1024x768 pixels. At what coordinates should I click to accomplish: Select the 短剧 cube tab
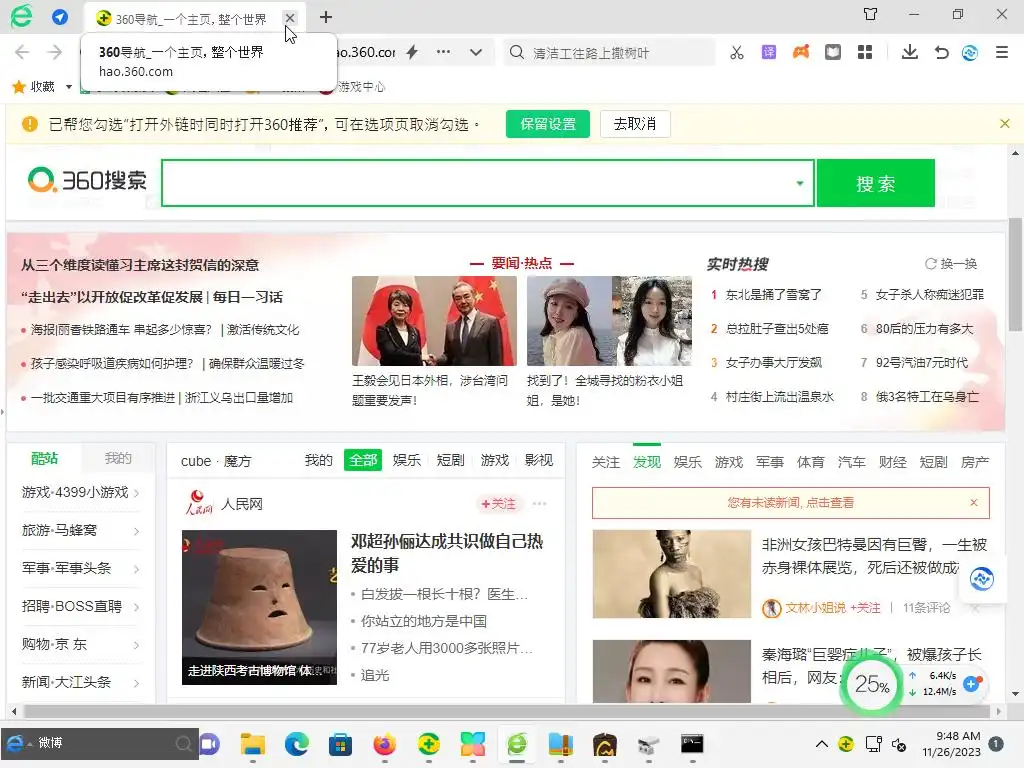[x=450, y=460]
